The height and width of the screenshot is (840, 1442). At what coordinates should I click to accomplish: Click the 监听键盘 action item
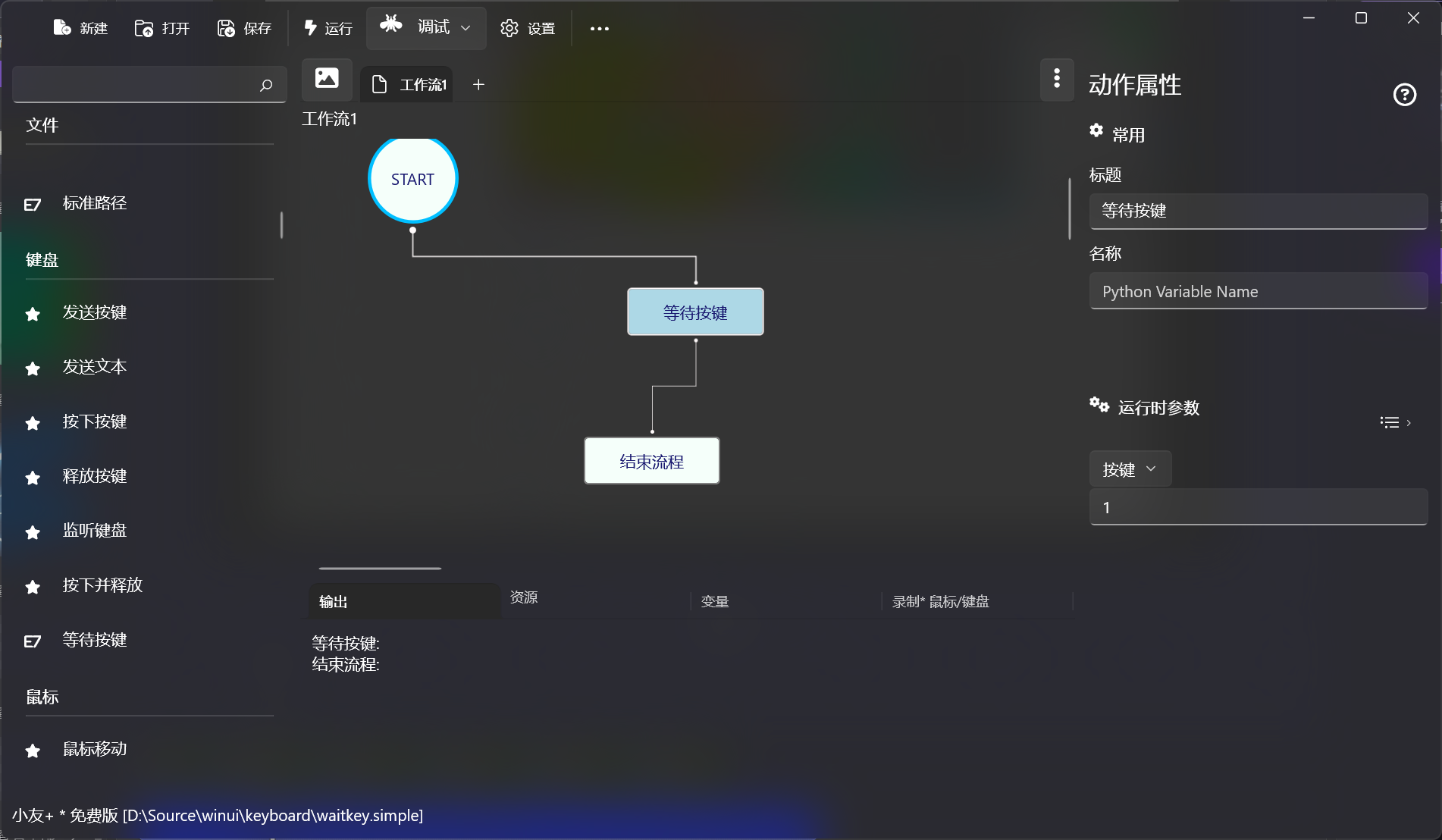point(94,531)
